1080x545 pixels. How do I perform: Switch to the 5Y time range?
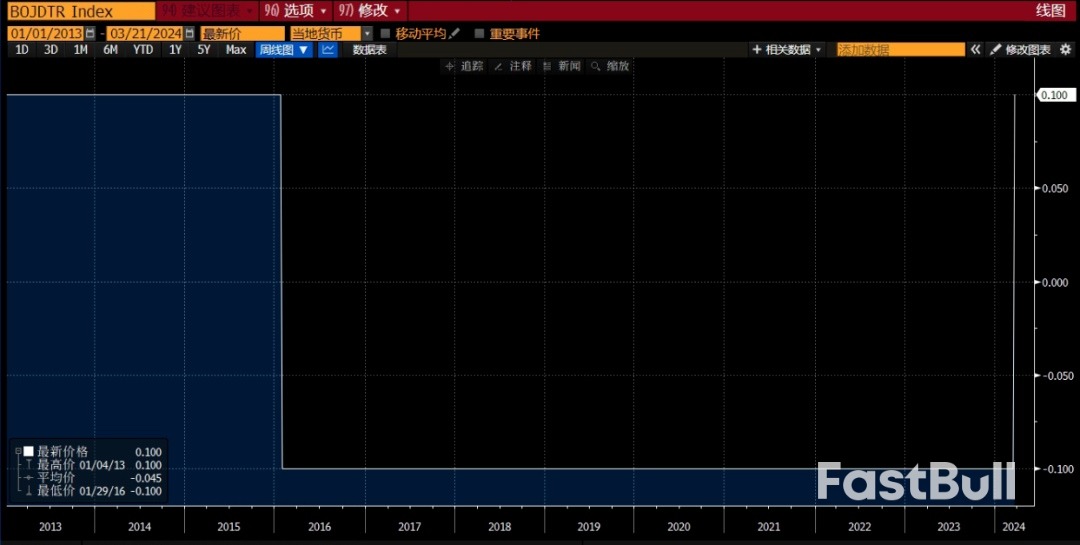204,49
